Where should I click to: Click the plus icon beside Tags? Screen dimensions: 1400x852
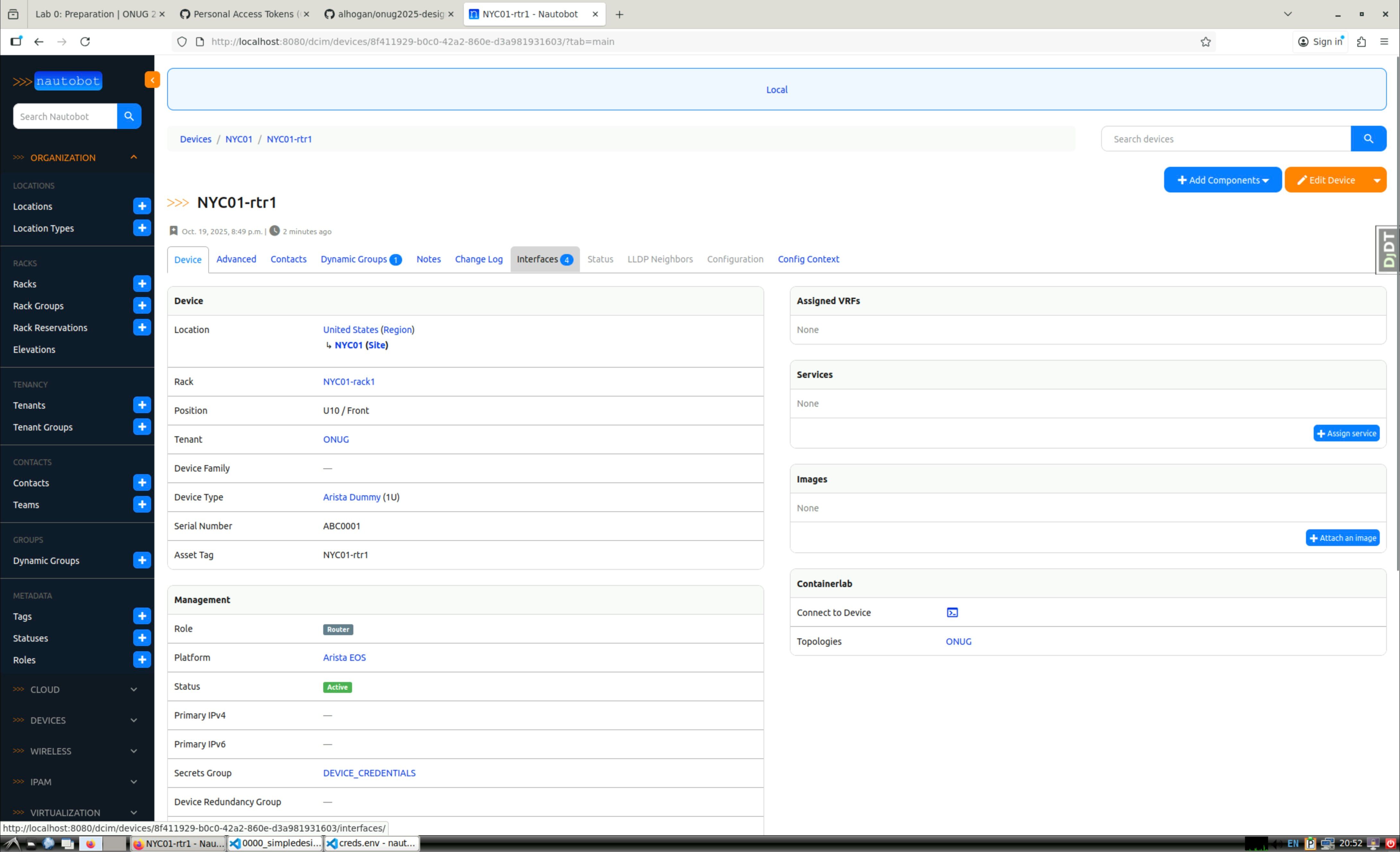(x=142, y=616)
